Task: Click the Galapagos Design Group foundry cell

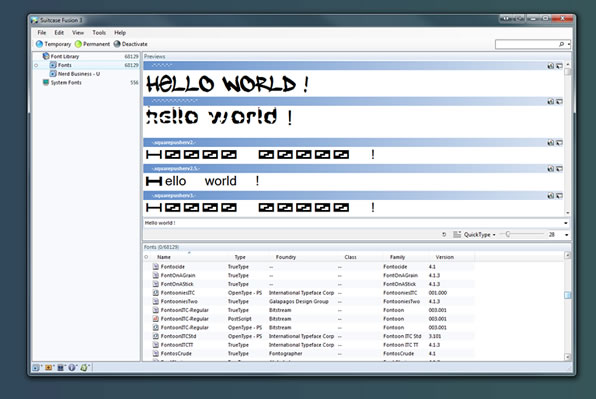Action: pos(299,301)
